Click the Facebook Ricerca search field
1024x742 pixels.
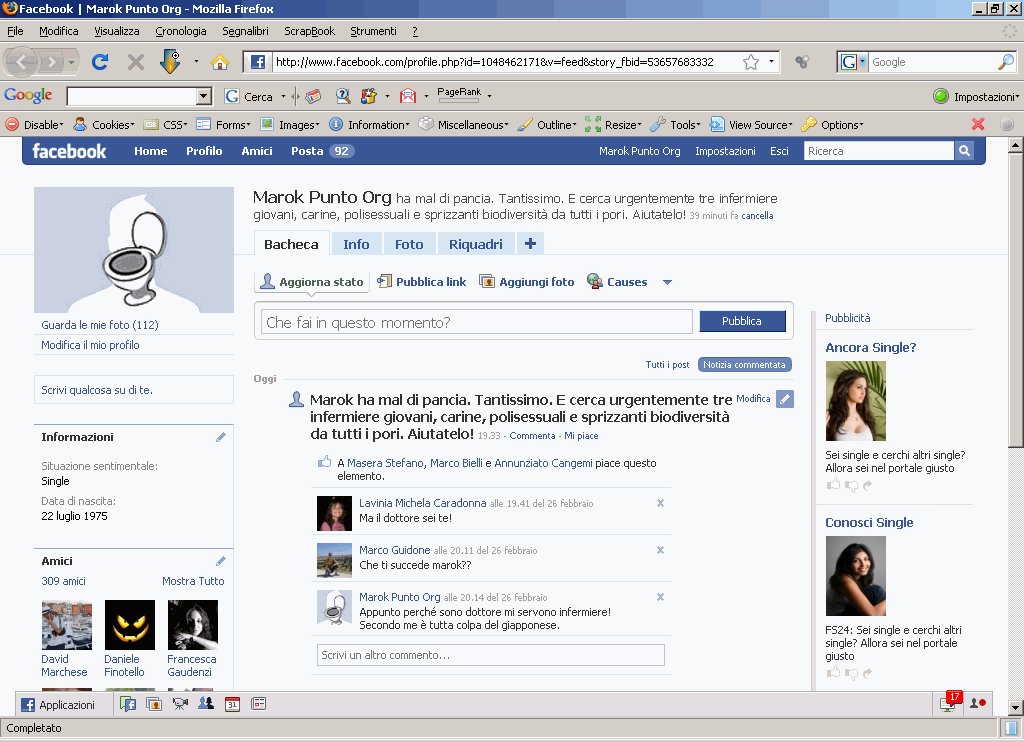point(879,151)
